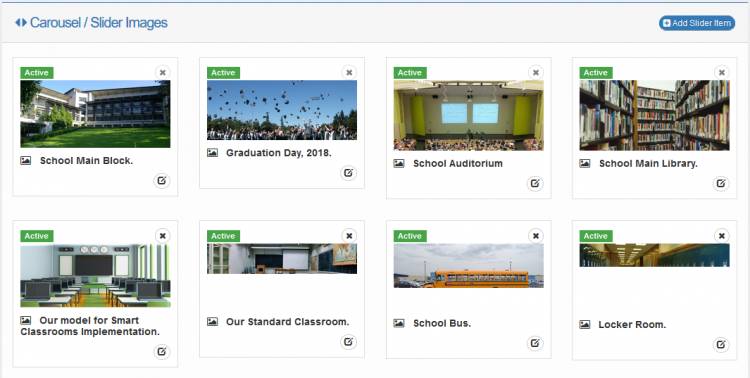
Task: Edit the School Auditorium item
Action: tap(535, 183)
